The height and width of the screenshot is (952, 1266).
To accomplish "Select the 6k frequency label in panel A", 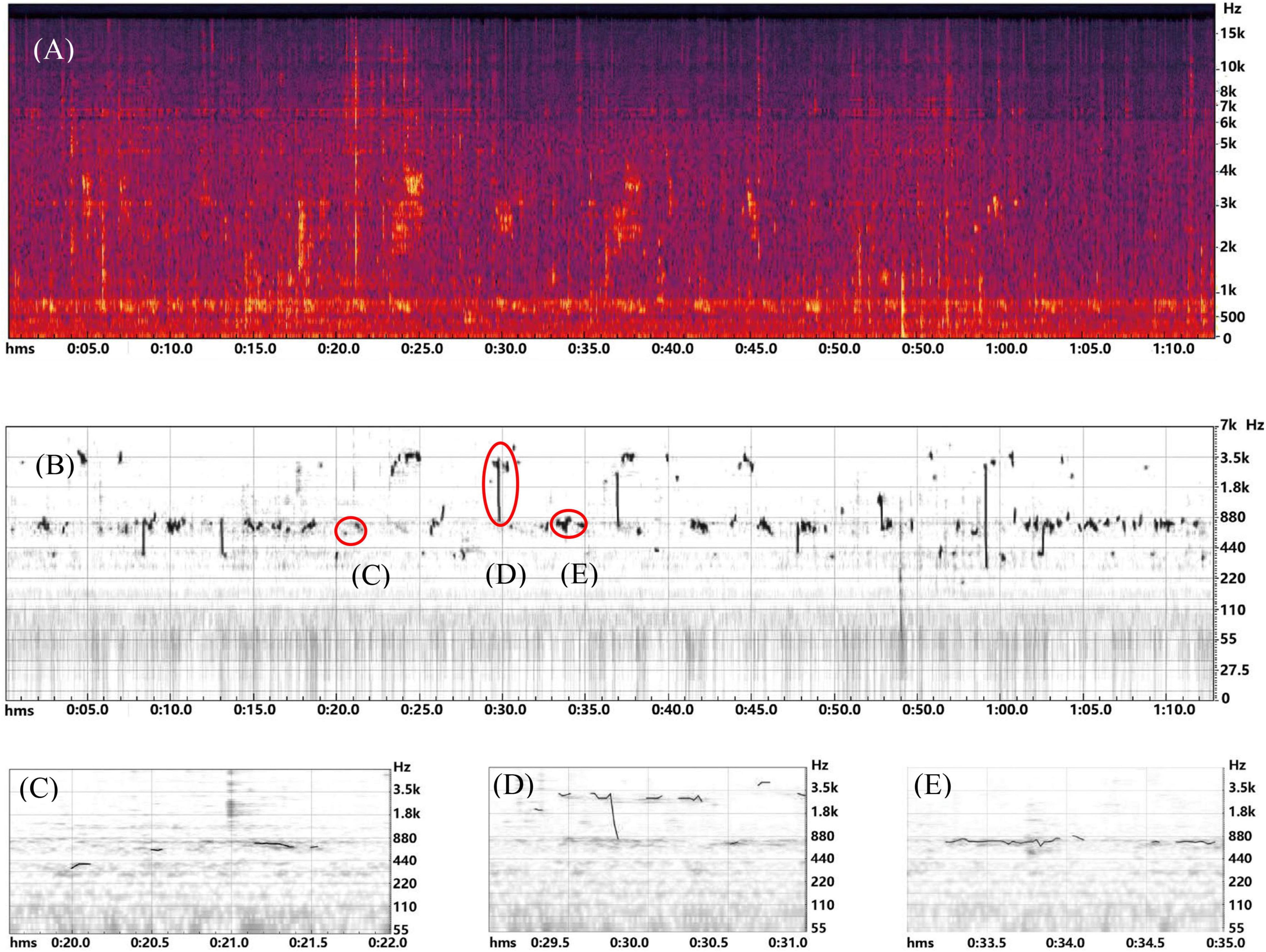I will [x=1228, y=122].
